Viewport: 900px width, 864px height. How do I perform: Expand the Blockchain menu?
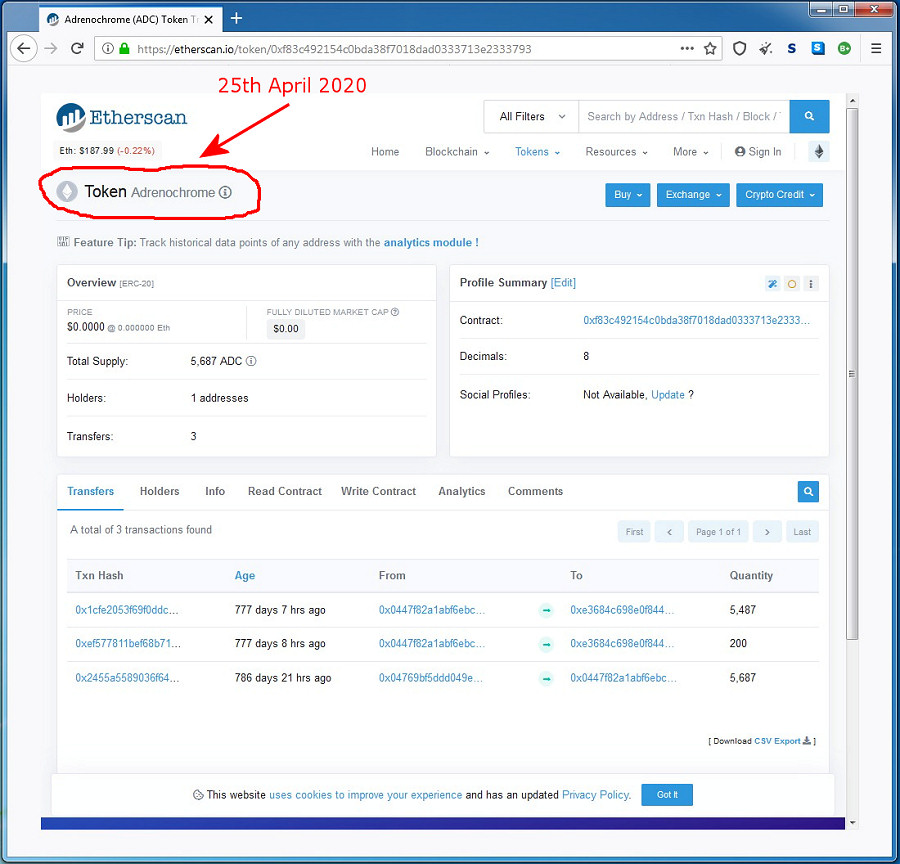[457, 152]
